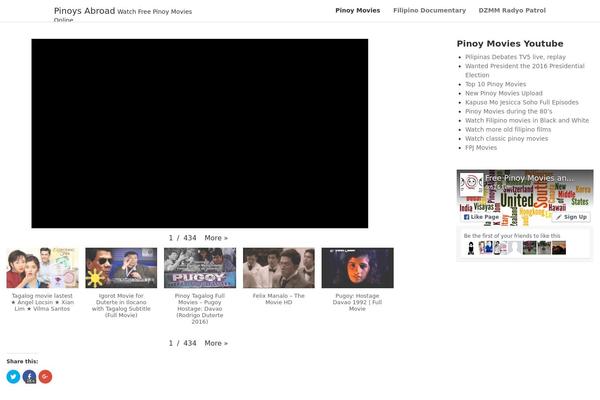Open Pinoy Movies during the 80's link
This screenshot has width=600, height=400.
pyautogui.click(x=509, y=112)
